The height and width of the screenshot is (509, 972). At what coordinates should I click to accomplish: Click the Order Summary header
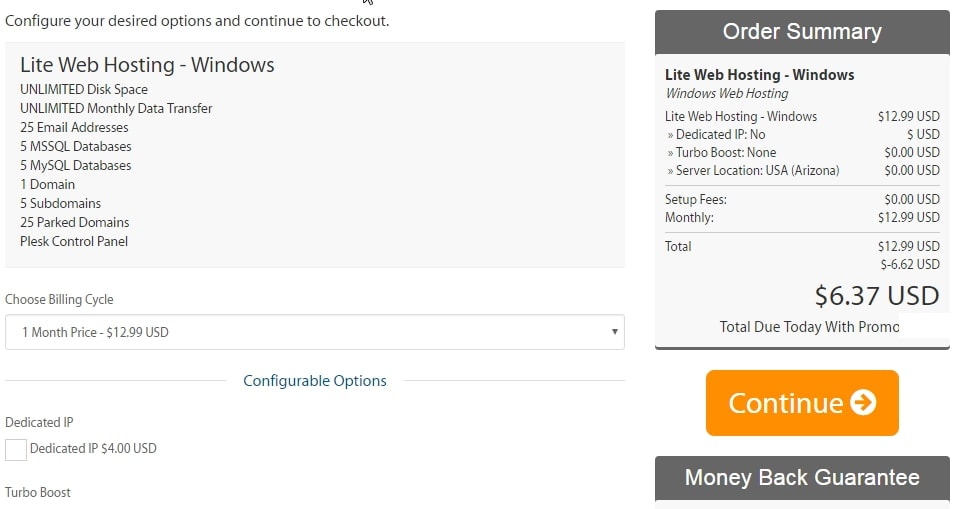tap(802, 32)
